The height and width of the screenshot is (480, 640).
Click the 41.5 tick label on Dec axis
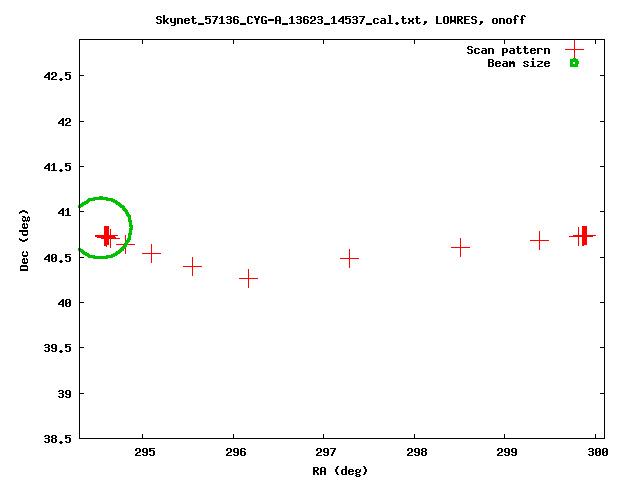point(58,167)
